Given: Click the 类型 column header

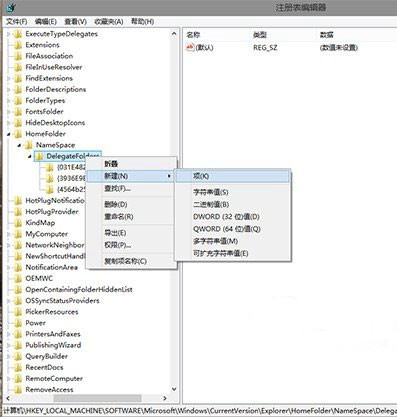Looking at the screenshot, I should tap(284, 35).
